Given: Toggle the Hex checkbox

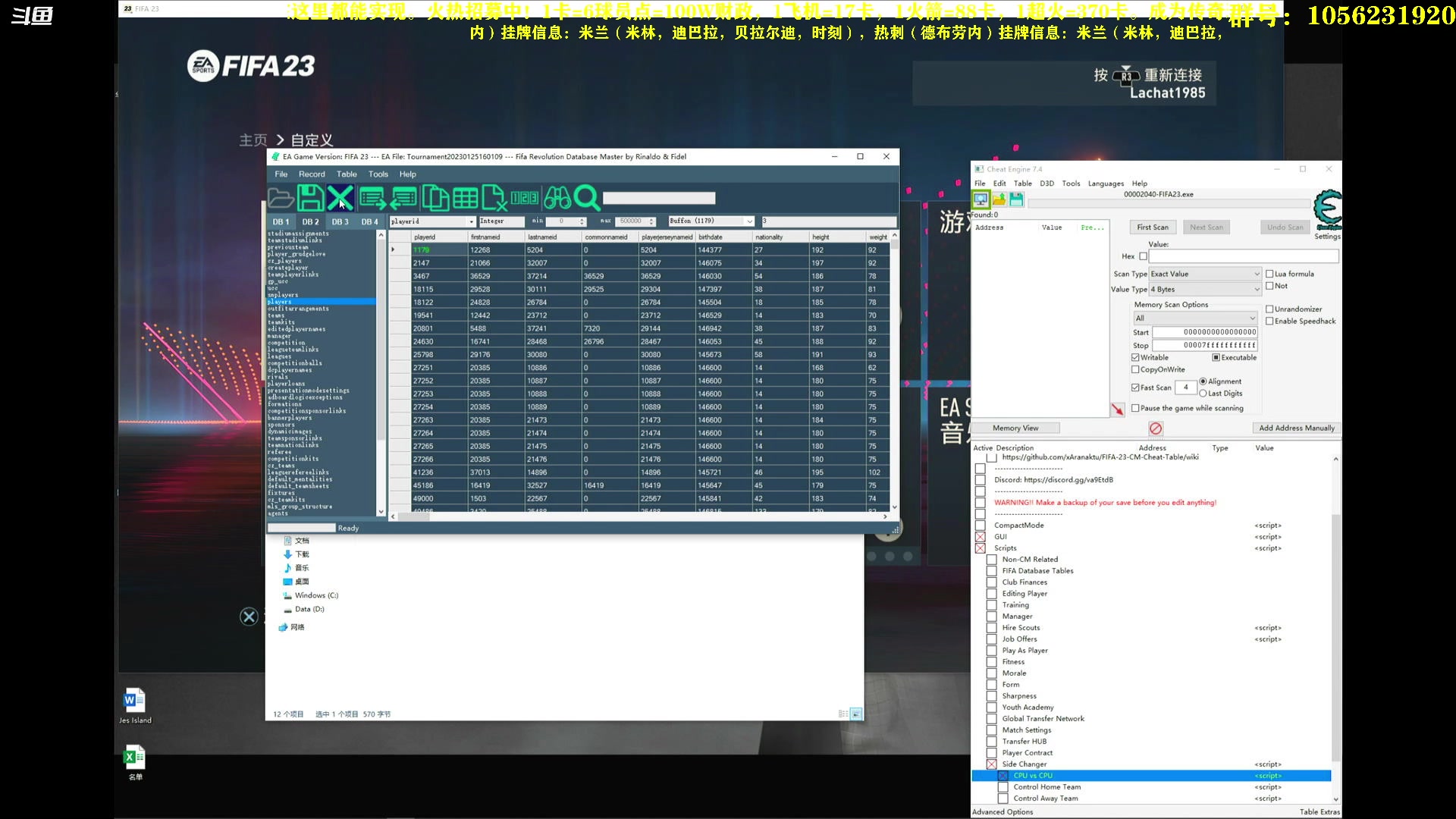Looking at the screenshot, I should tap(1144, 256).
